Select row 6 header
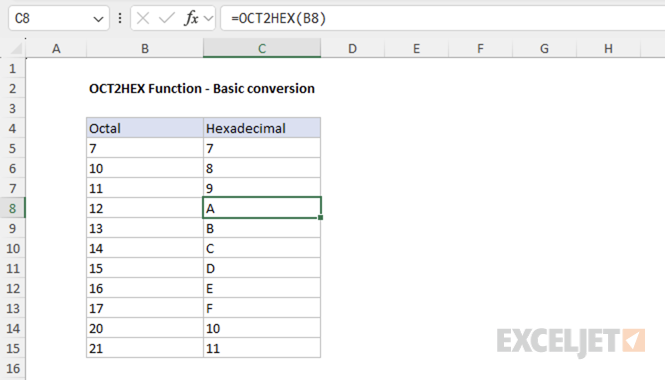The width and height of the screenshot is (665, 380). (12, 168)
